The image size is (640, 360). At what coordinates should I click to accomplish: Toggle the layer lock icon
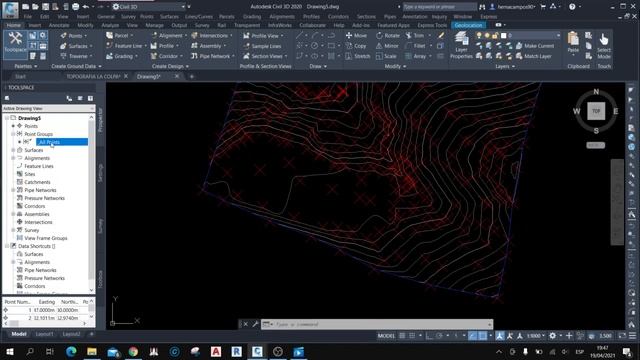(x=495, y=36)
